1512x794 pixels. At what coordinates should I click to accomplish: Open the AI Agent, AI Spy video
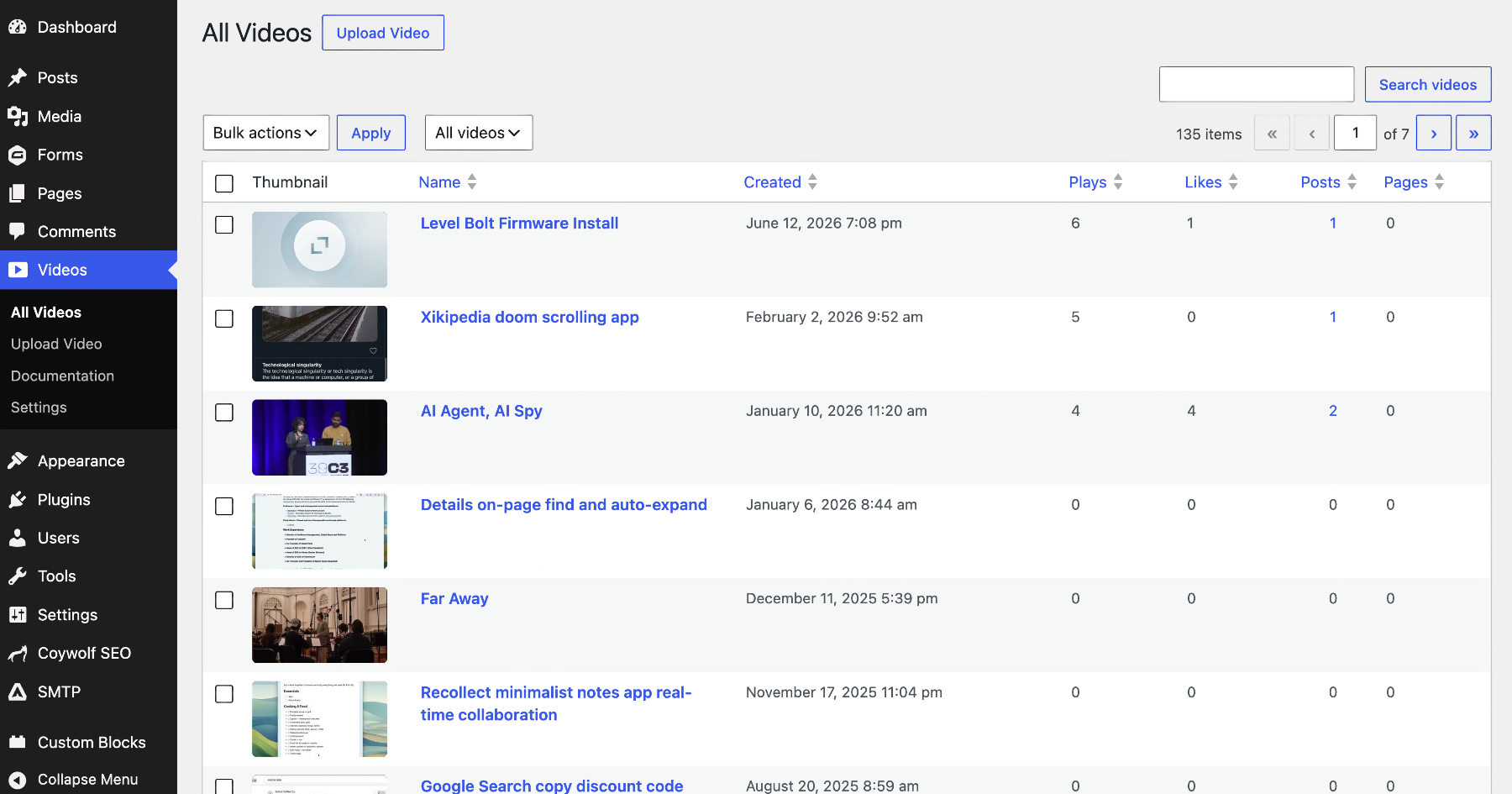click(x=481, y=411)
